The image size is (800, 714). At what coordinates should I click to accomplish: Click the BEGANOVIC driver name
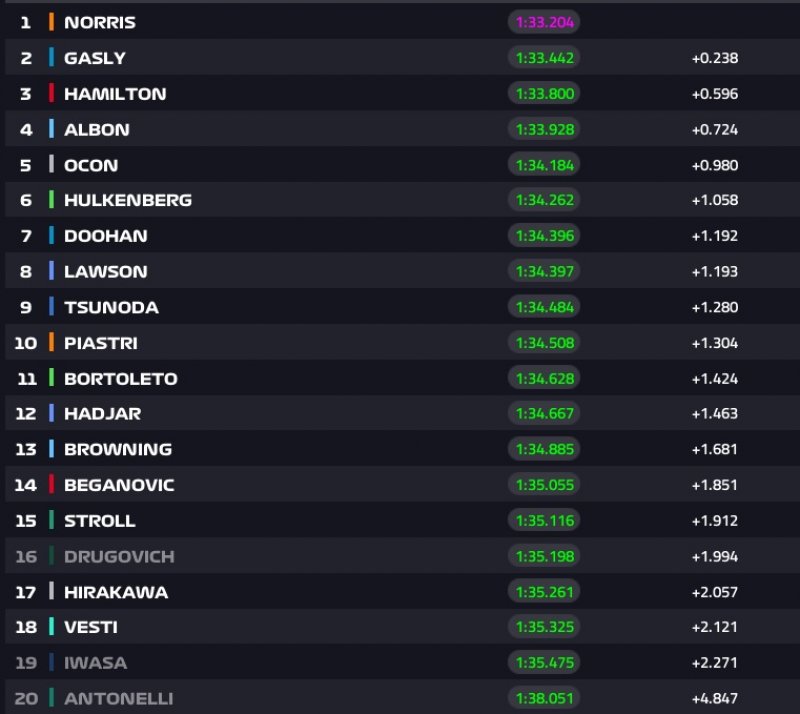pyautogui.click(x=119, y=485)
